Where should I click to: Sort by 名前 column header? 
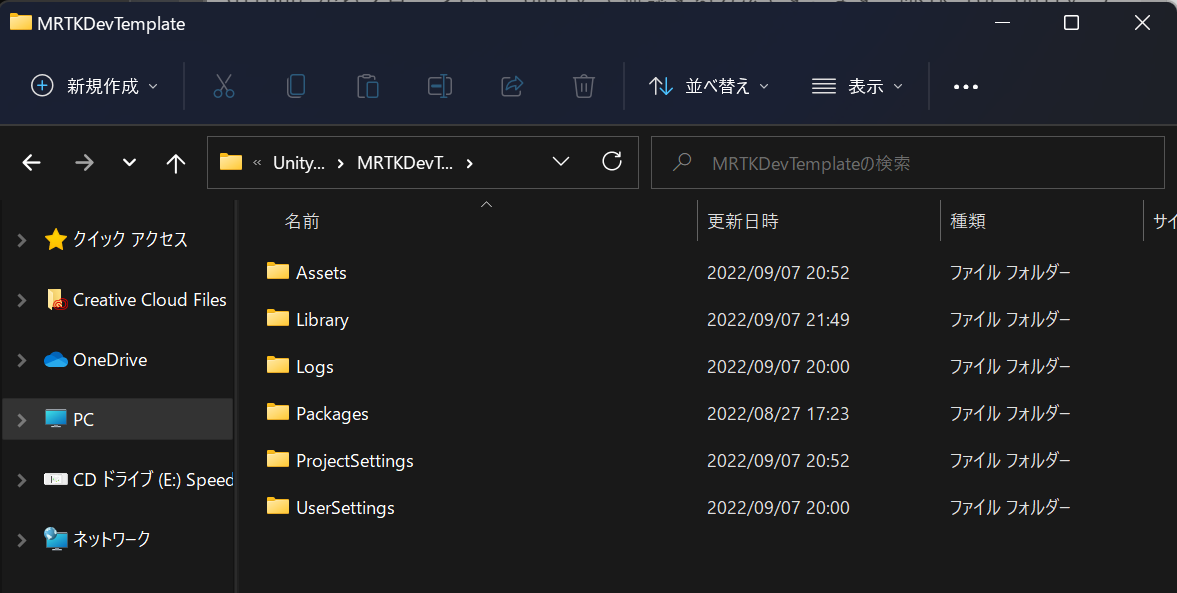point(302,221)
